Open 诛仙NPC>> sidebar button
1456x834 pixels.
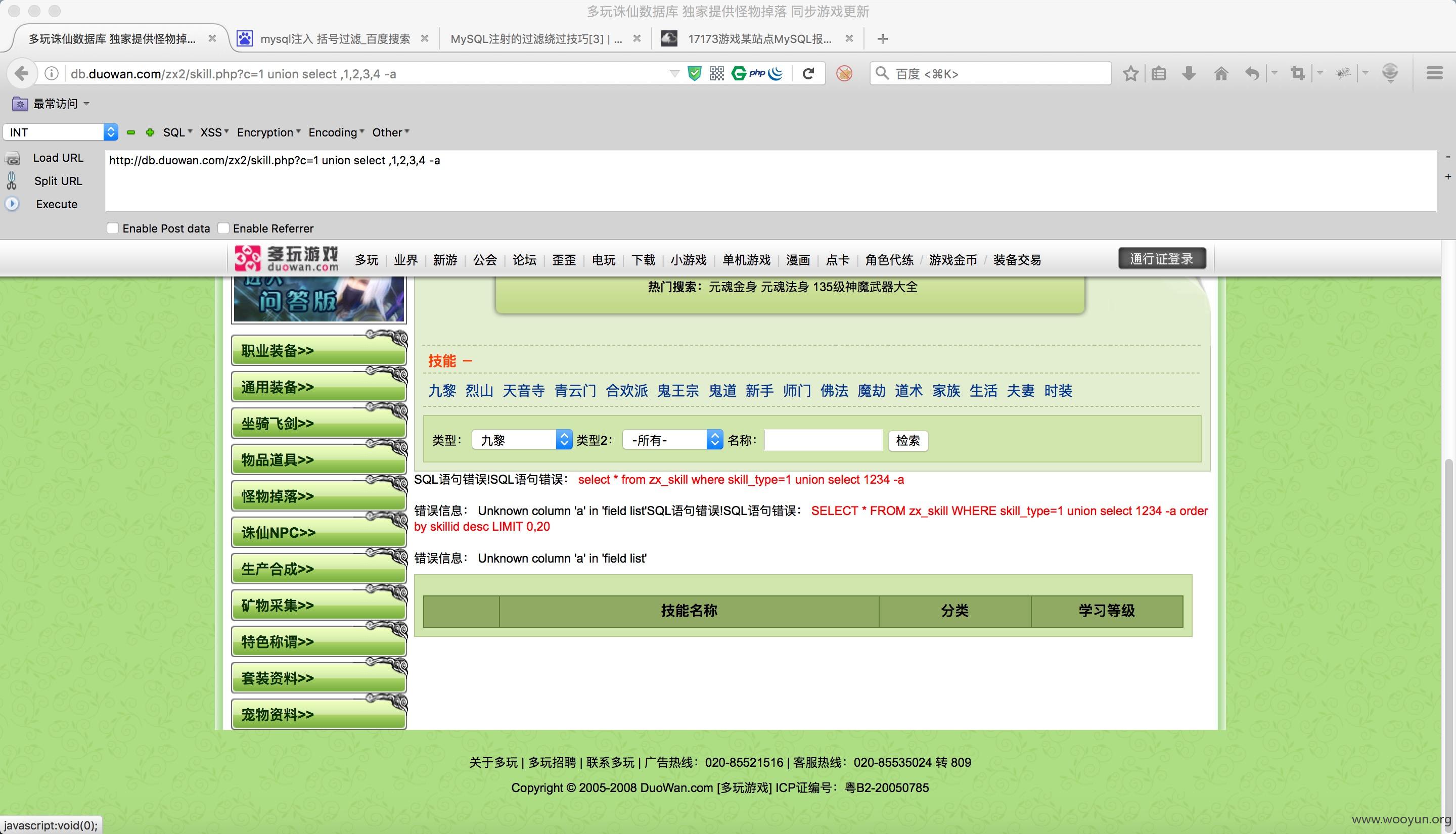pos(318,532)
